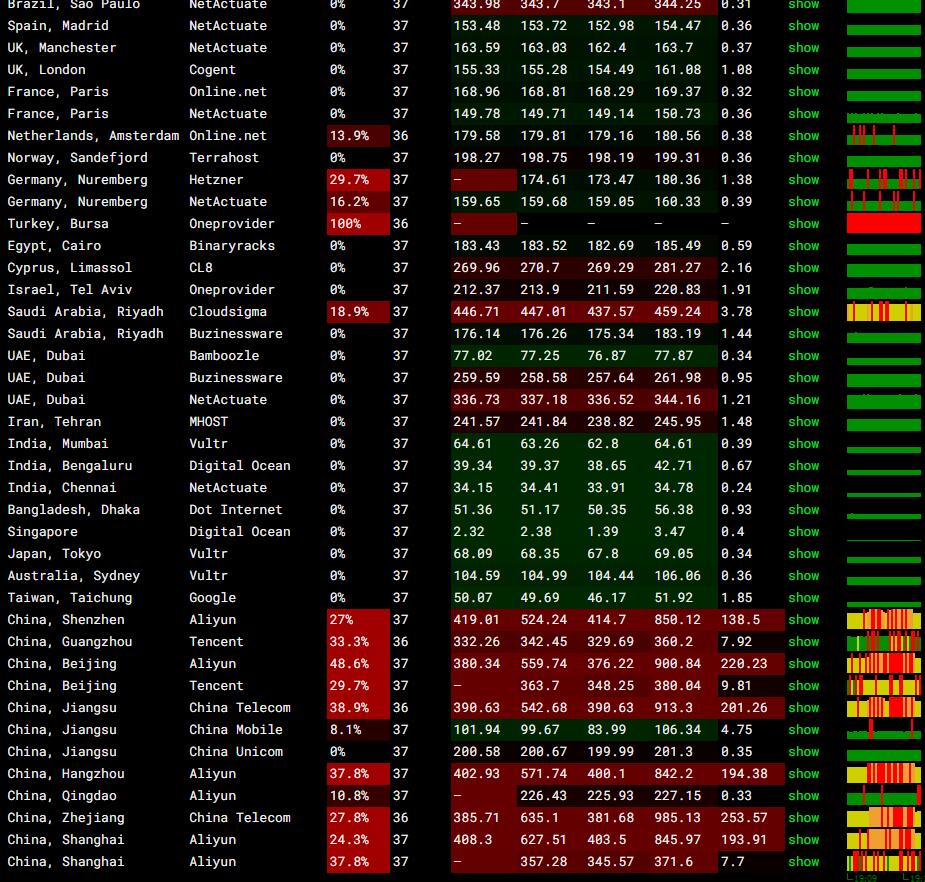Select the "Google" provider cell
Viewport: 925px width, 882px height.
[x=212, y=598]
